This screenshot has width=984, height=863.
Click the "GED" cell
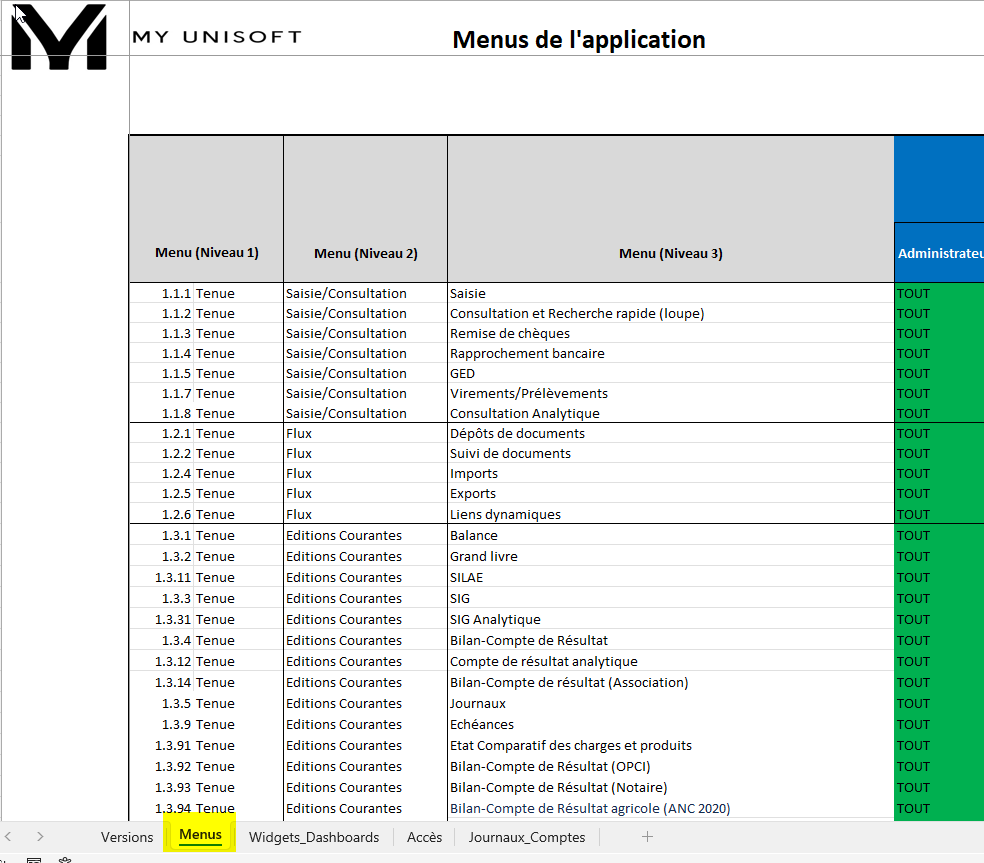[x=671, y=374]
